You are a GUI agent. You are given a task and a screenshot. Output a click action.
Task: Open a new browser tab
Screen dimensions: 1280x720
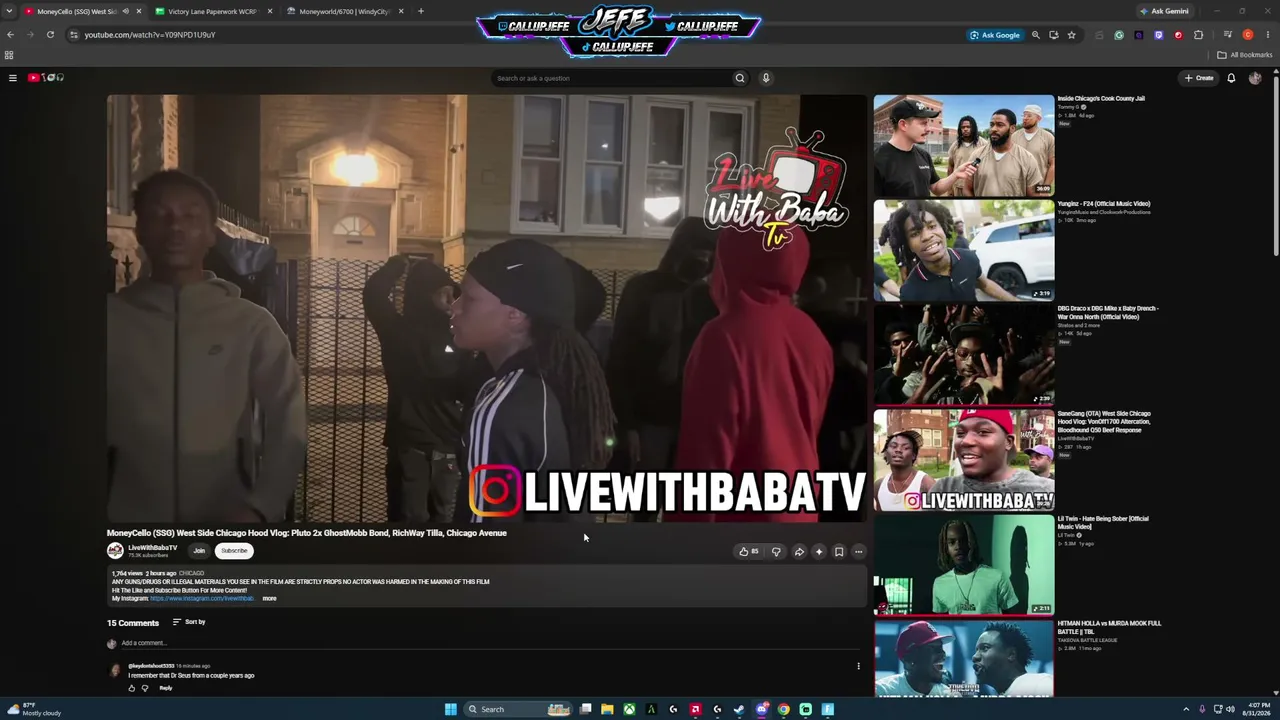(x=420, y=12)
